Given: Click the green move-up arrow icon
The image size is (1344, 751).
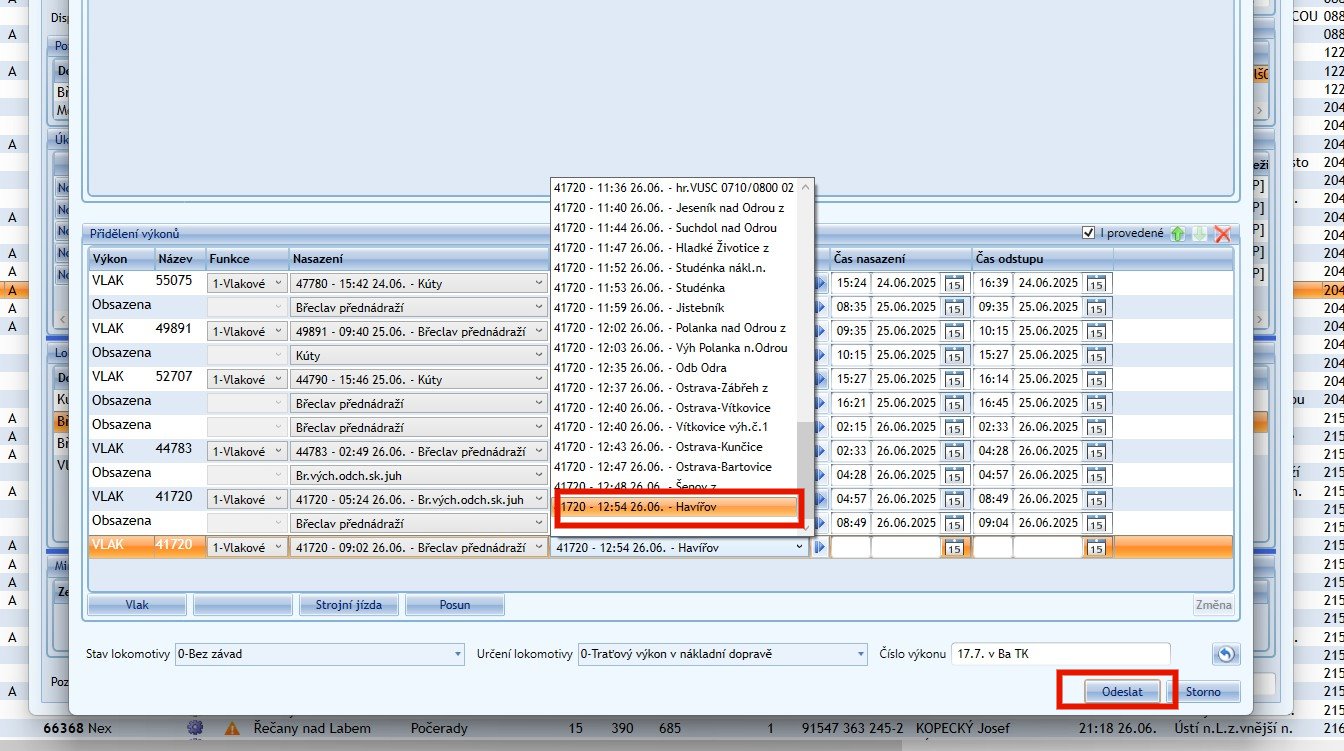Looking at the screenshot, I should 1178,234.
